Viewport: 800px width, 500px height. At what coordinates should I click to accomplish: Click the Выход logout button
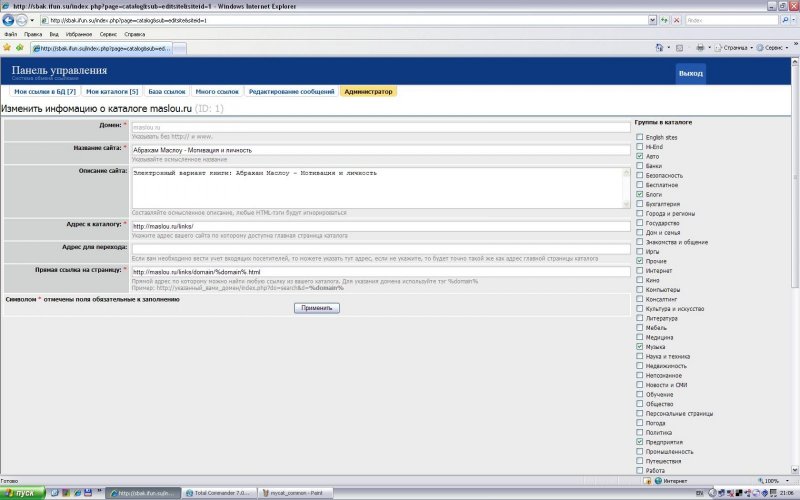point(690,74)
